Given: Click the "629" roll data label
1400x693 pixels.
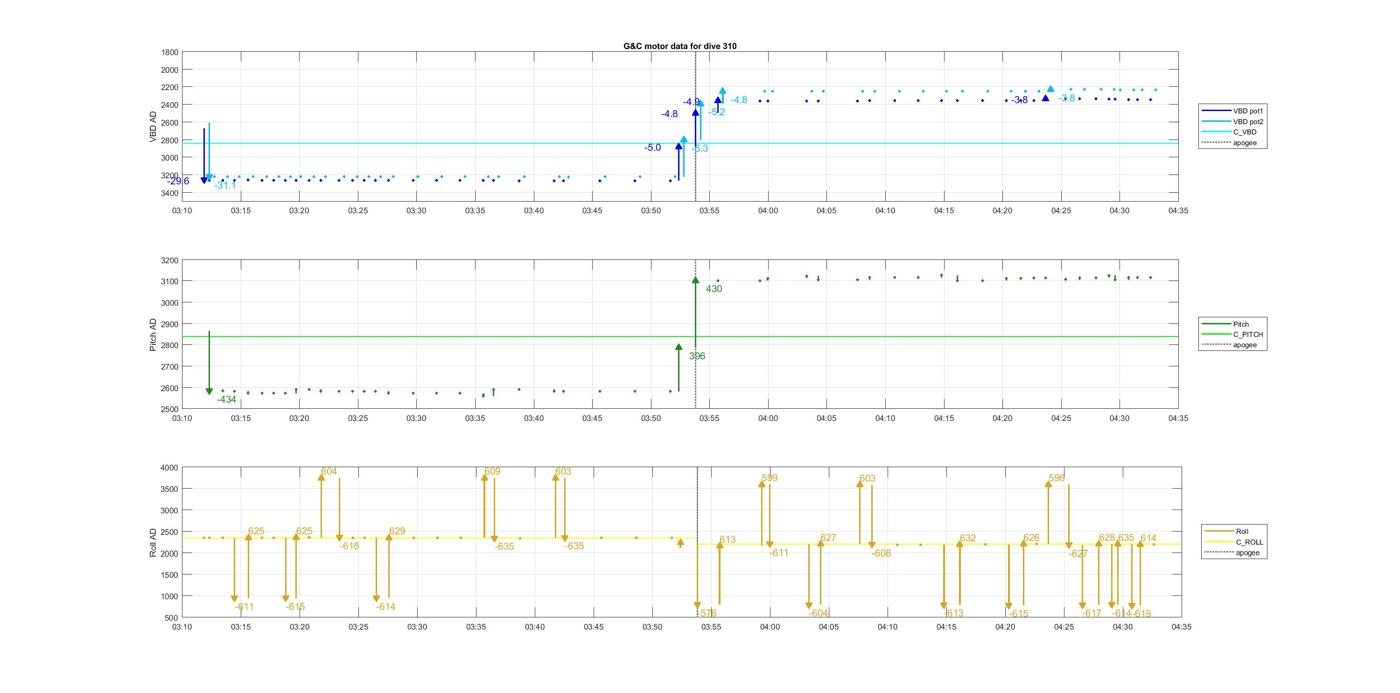Looking at the screenshot, I should [397, 531].
